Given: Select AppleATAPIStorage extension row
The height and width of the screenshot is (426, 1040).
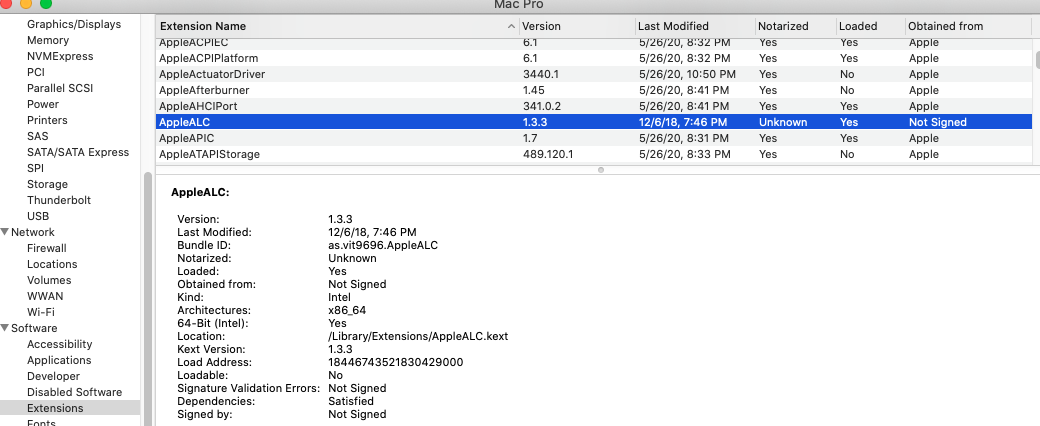Looking at the screenshot, I should (x=594, y=154).
